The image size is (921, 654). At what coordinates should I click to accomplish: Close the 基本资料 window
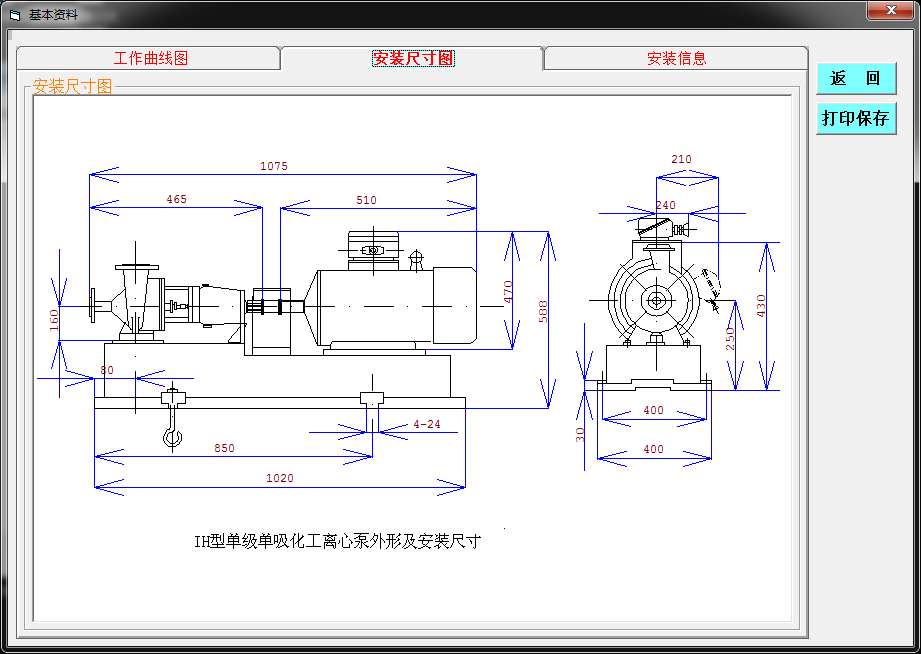890,10
